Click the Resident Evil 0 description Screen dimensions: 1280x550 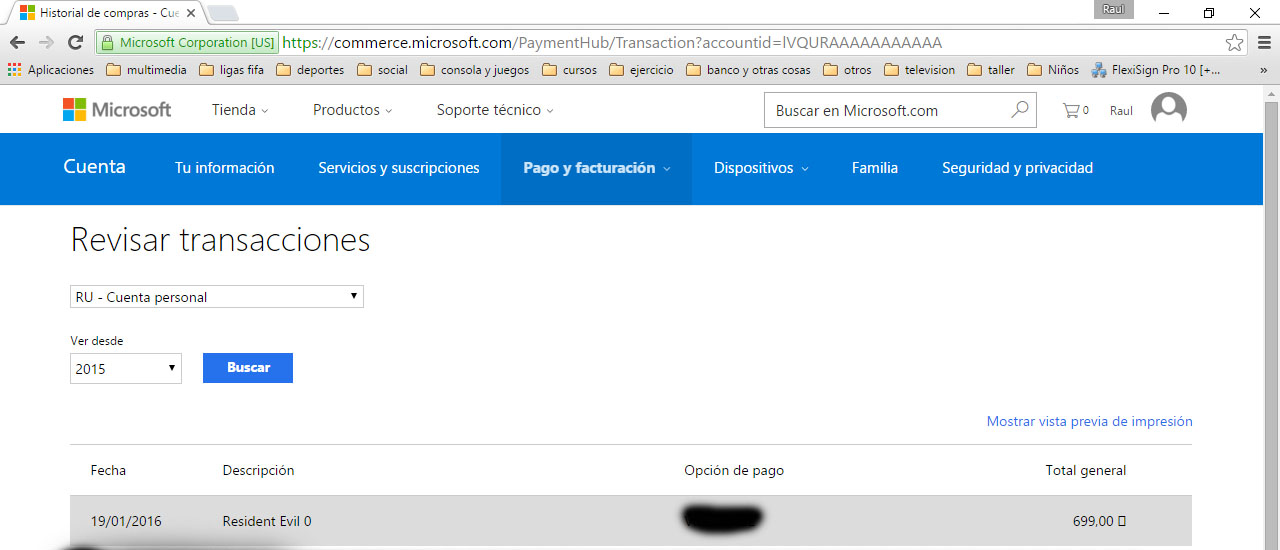(267, 521)
